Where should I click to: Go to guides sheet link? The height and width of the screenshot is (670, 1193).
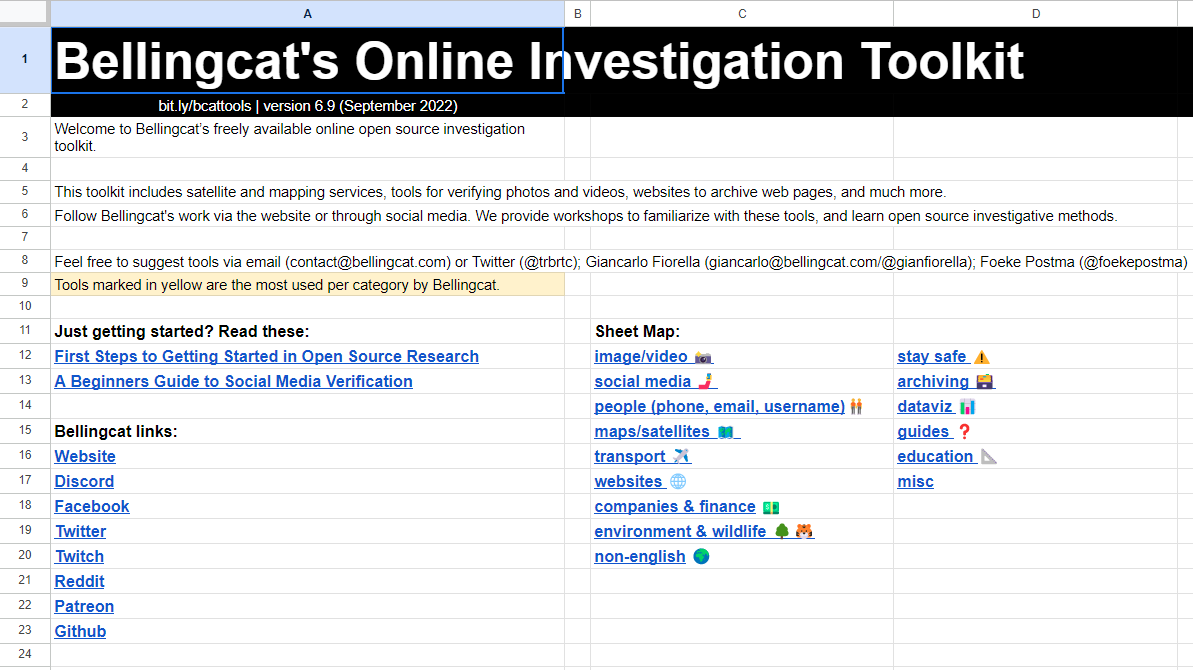(x=924, y=432)
